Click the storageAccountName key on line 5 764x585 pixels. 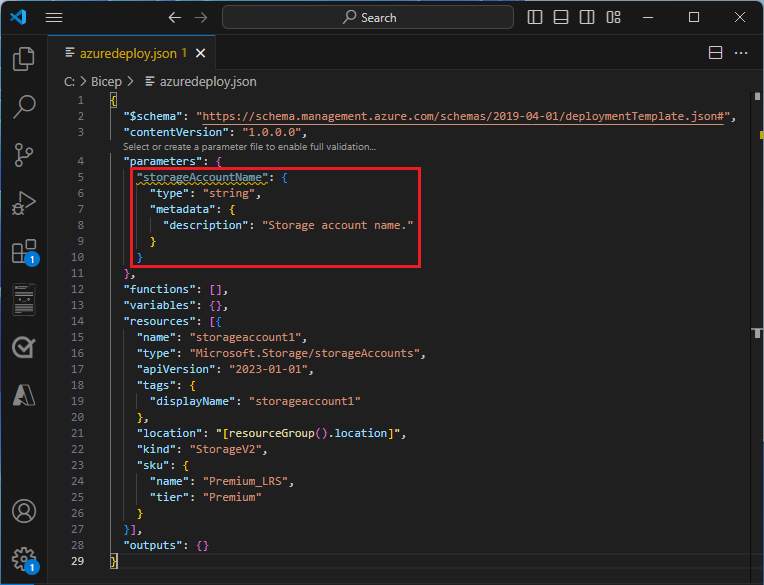pos(202,177)
